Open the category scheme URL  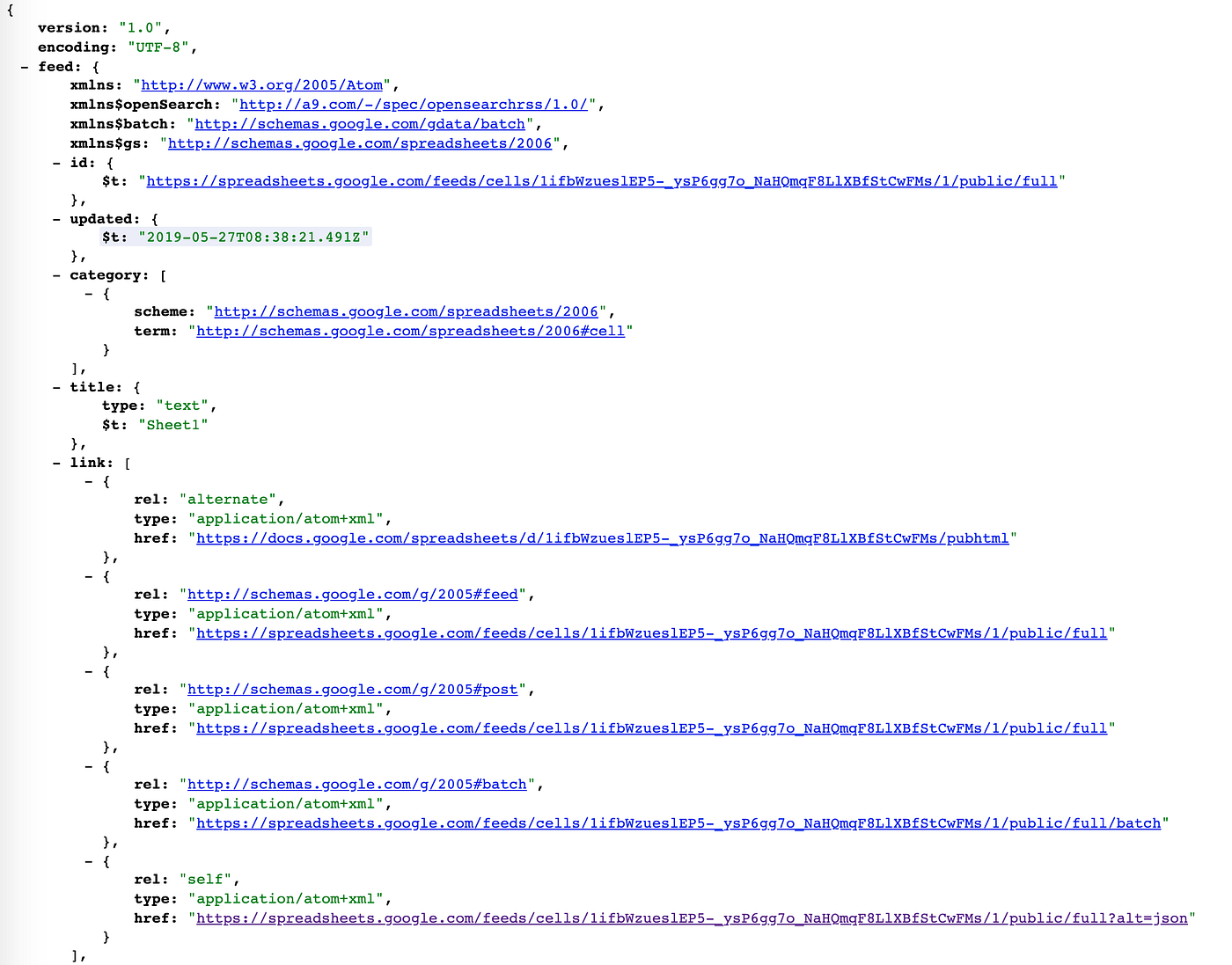(x=407, y=312)
